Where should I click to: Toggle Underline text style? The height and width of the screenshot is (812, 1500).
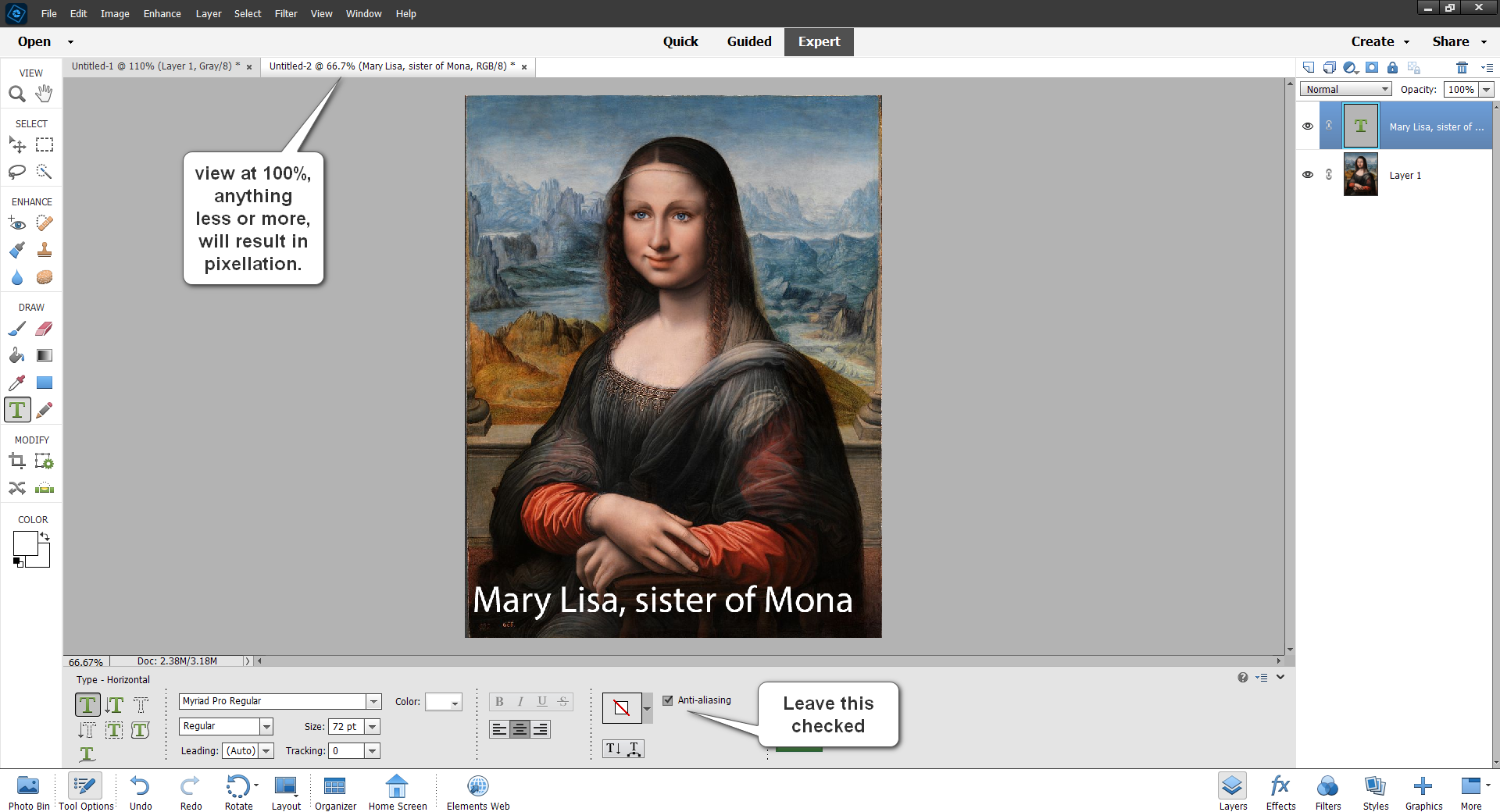tap(541, 701)
